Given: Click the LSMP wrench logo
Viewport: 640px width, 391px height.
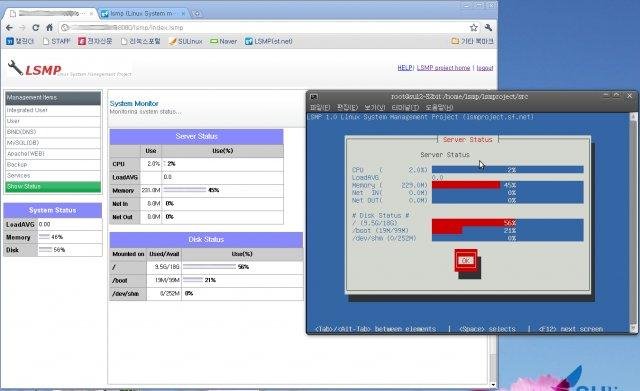Looking at the screenshot, I should [x=15, y=68].
